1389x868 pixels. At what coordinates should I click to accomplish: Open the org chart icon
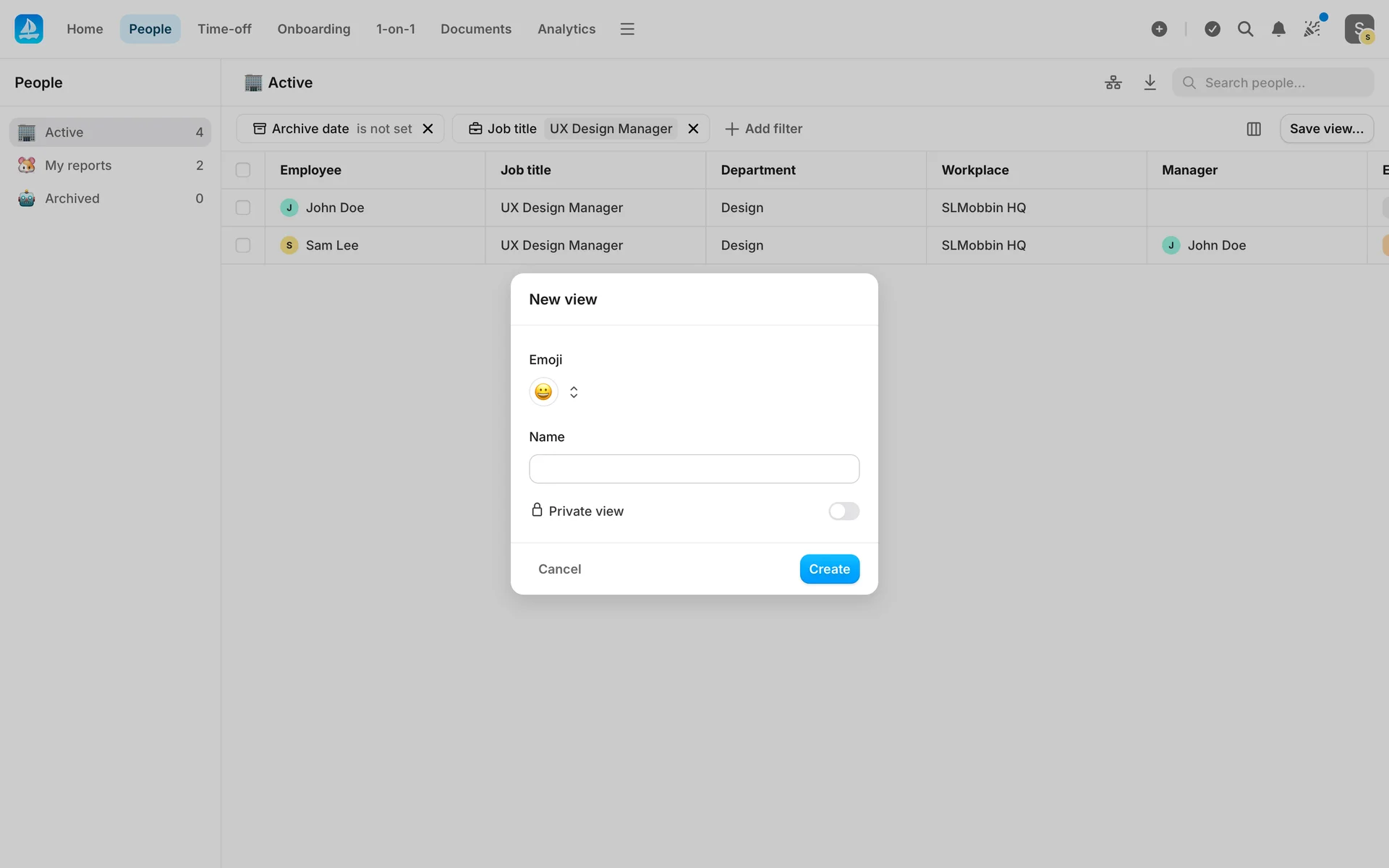[x=1113, y=82]
